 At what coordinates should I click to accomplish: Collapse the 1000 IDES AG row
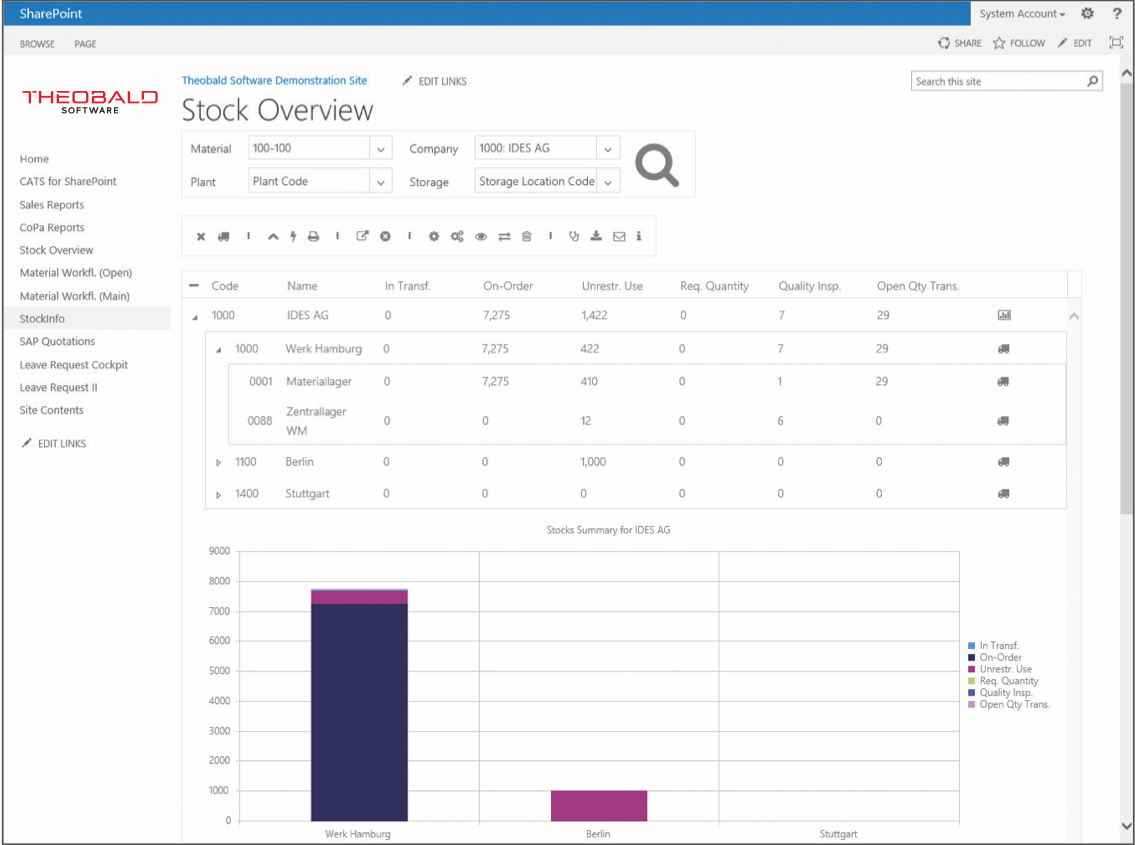195,316
